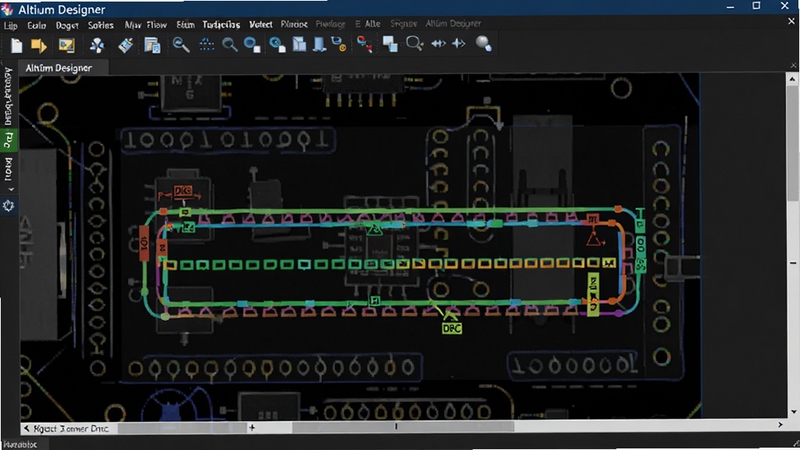Click the blue vertical port icon
The width and height of the screenshot is (800, 450).
point(319,44)
